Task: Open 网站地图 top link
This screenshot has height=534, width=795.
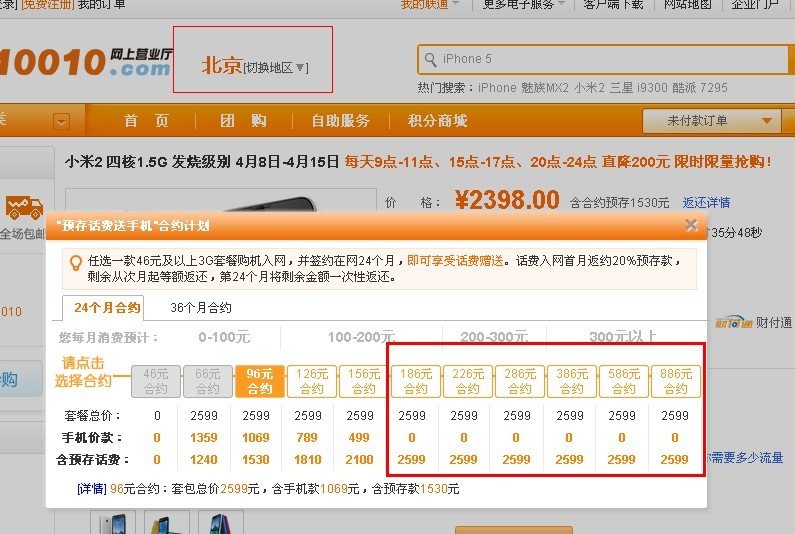Action: (688, 5)
